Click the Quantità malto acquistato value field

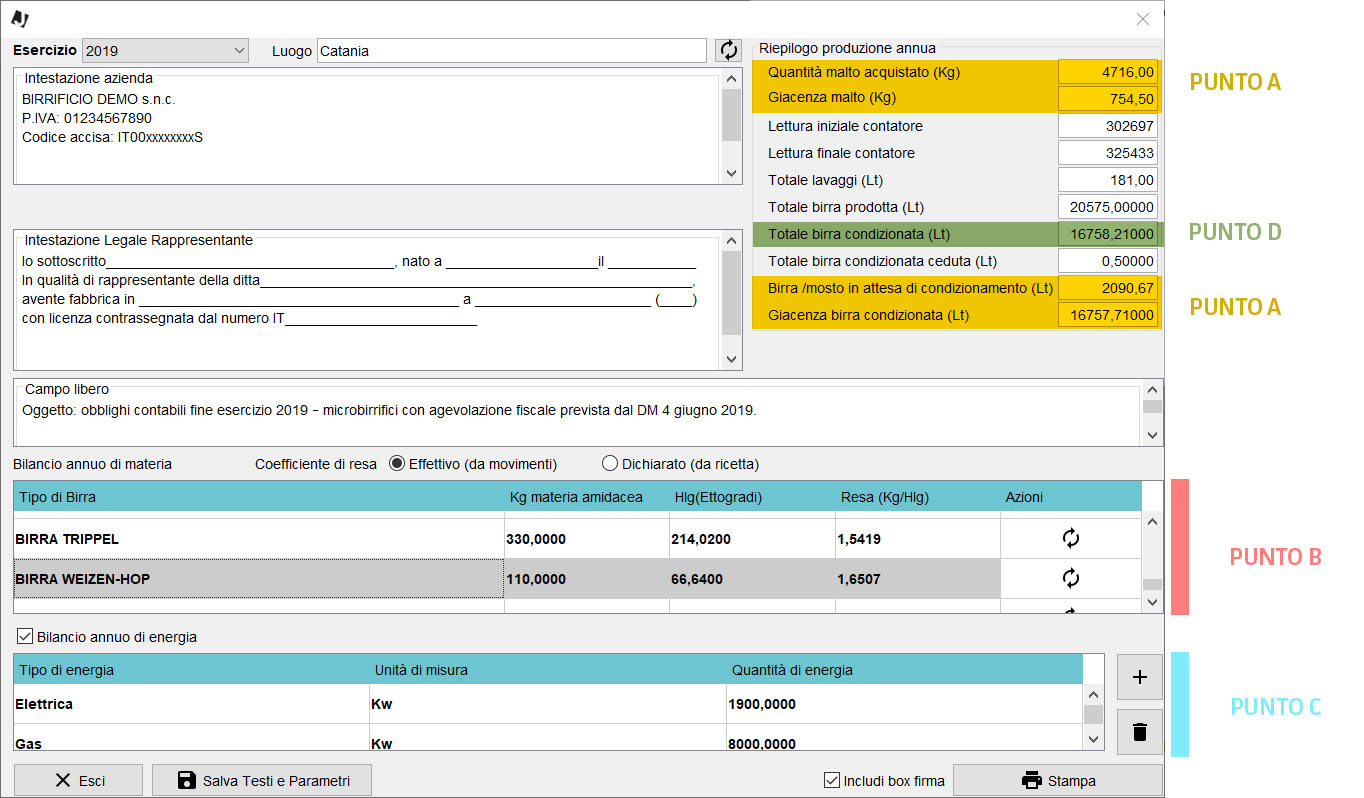click(1108, 72)
